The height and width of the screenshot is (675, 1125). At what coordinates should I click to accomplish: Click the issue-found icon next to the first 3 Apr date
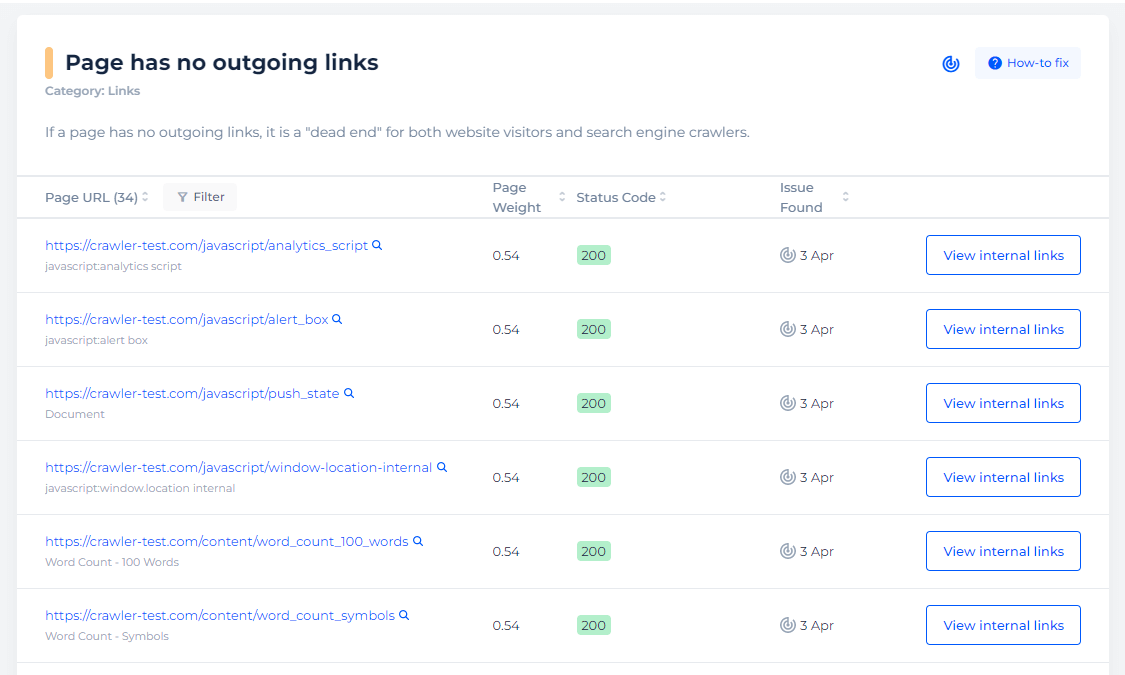pyautogui.click(x=787, y=255)
